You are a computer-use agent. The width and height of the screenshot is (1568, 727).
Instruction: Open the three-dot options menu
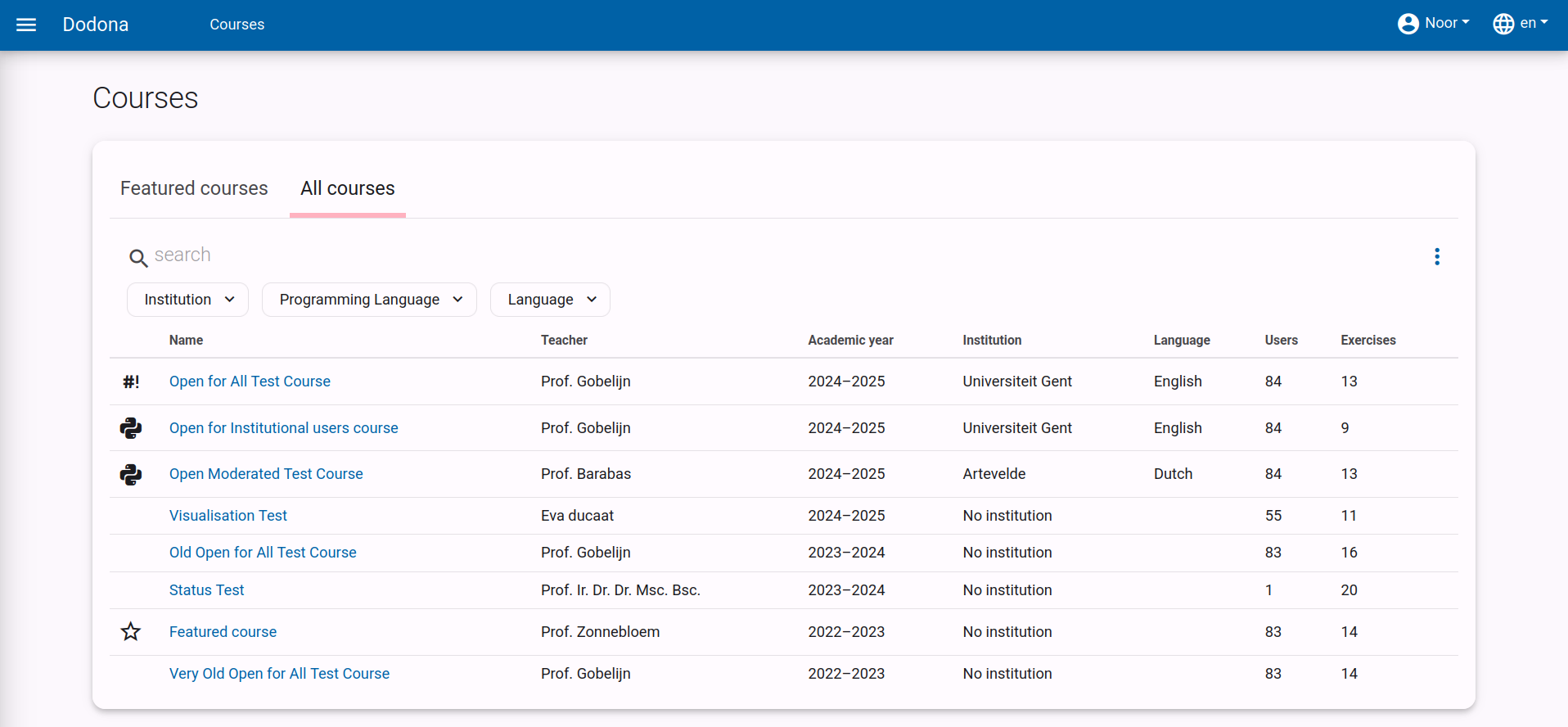[x=1437, y=256]
